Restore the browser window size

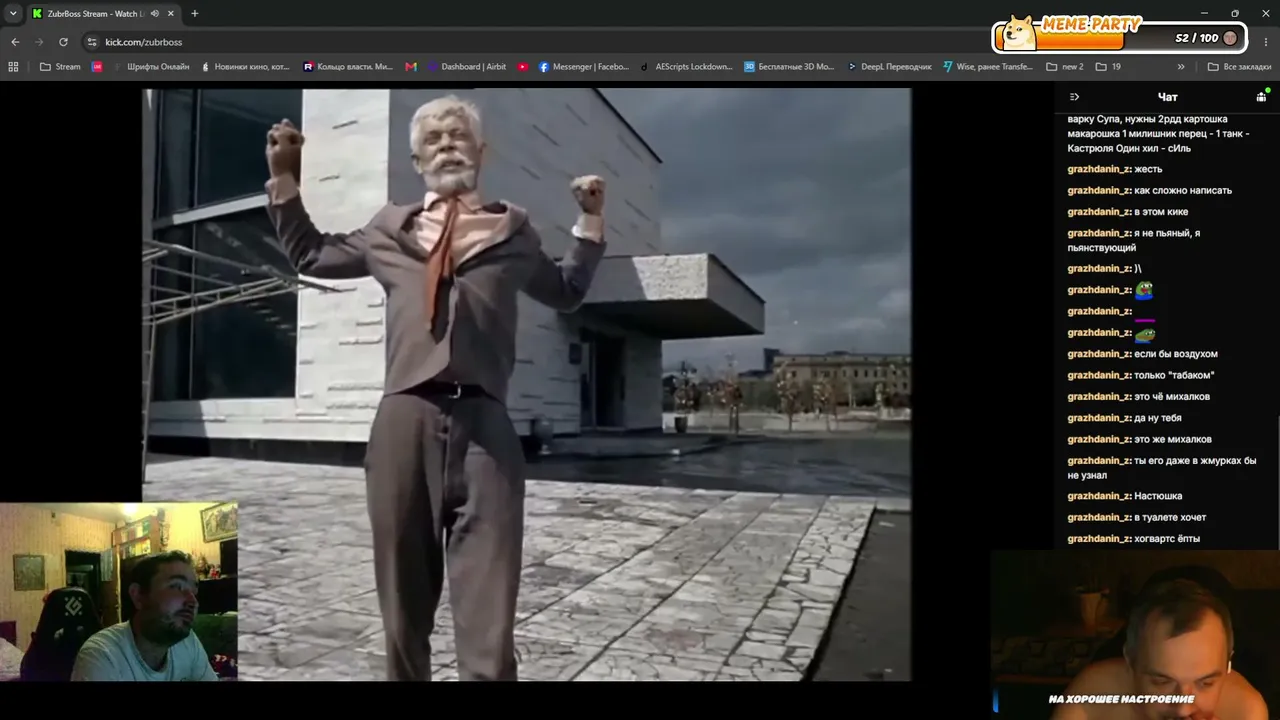(x=1235, y=14)
